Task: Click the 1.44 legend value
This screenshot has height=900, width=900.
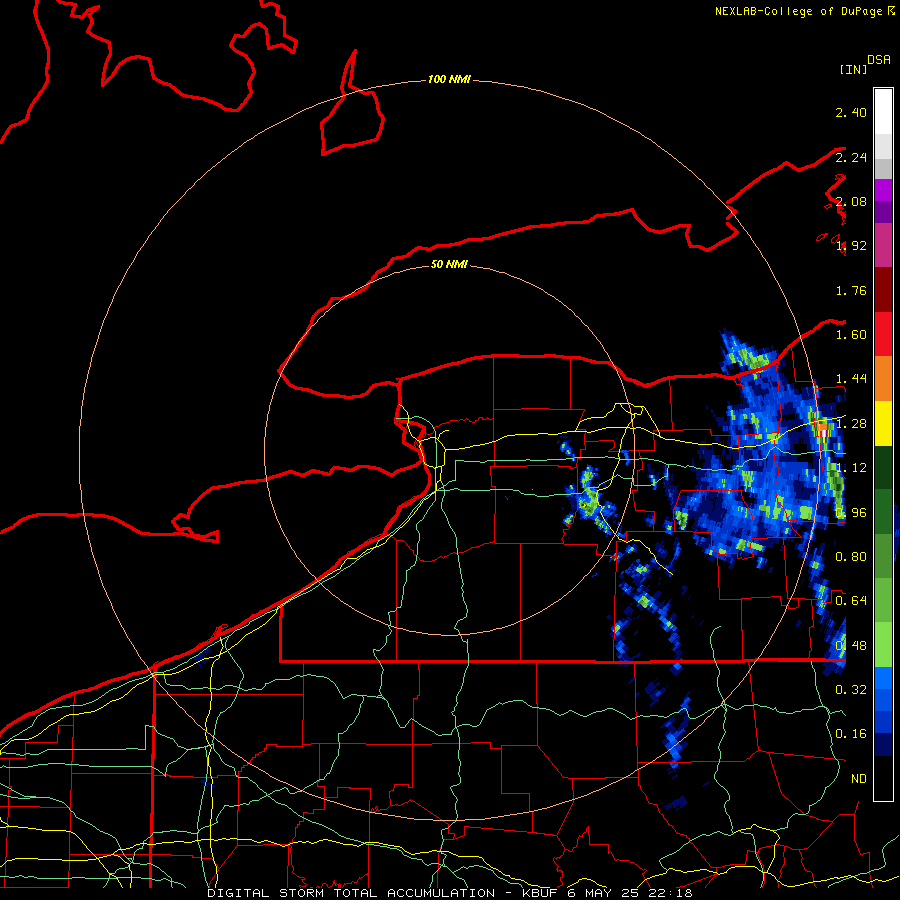Action: tap(851, 379)
